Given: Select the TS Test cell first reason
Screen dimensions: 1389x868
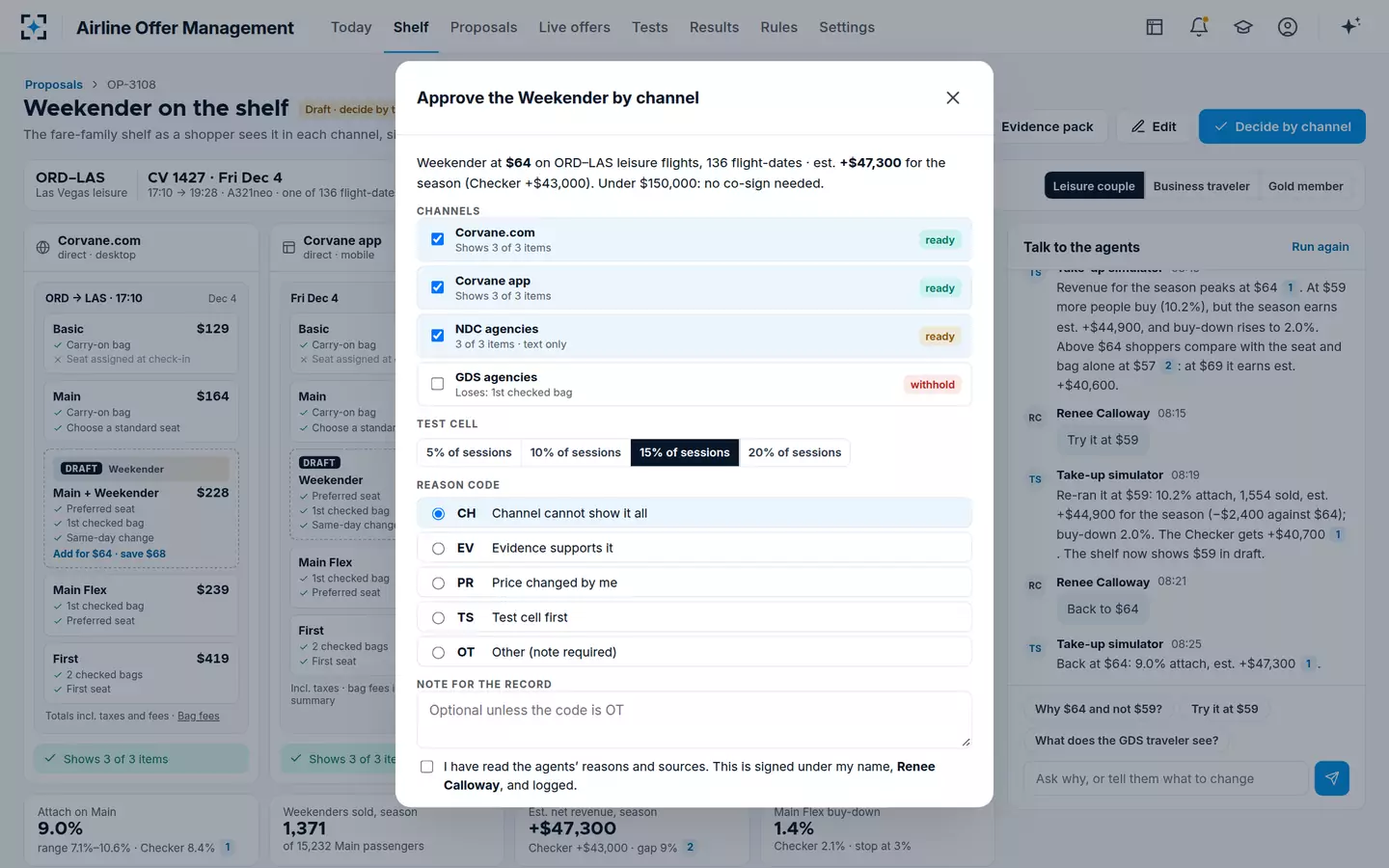Looking at the screenshot, I should click(x=694, y=617).
